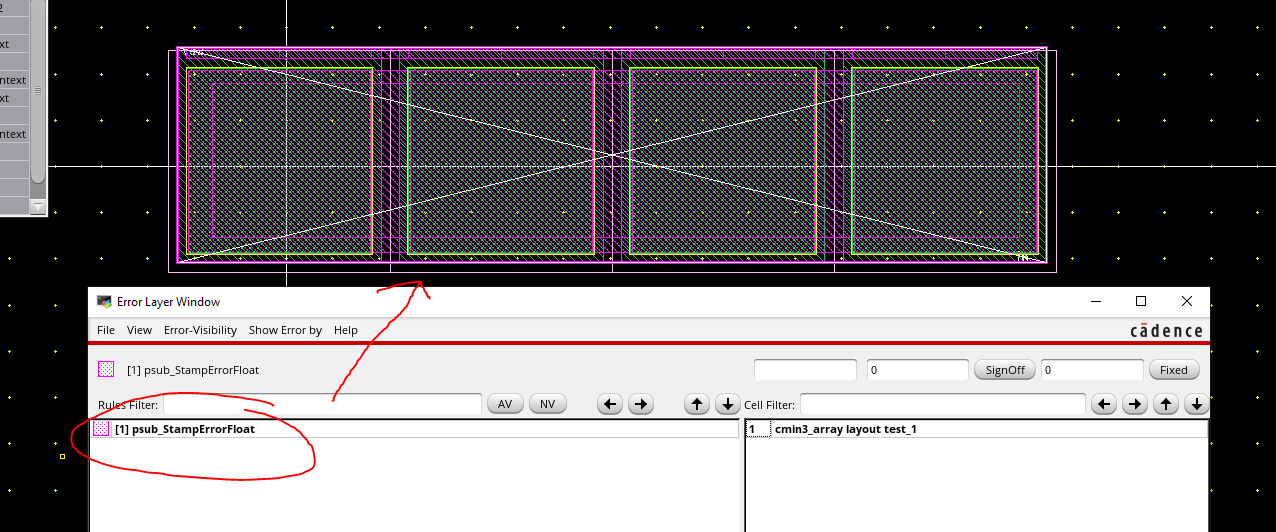Click left panel vertical scrollbar thumb
1276x532 pixels.
pyautogui.click(x=38, y=90)
